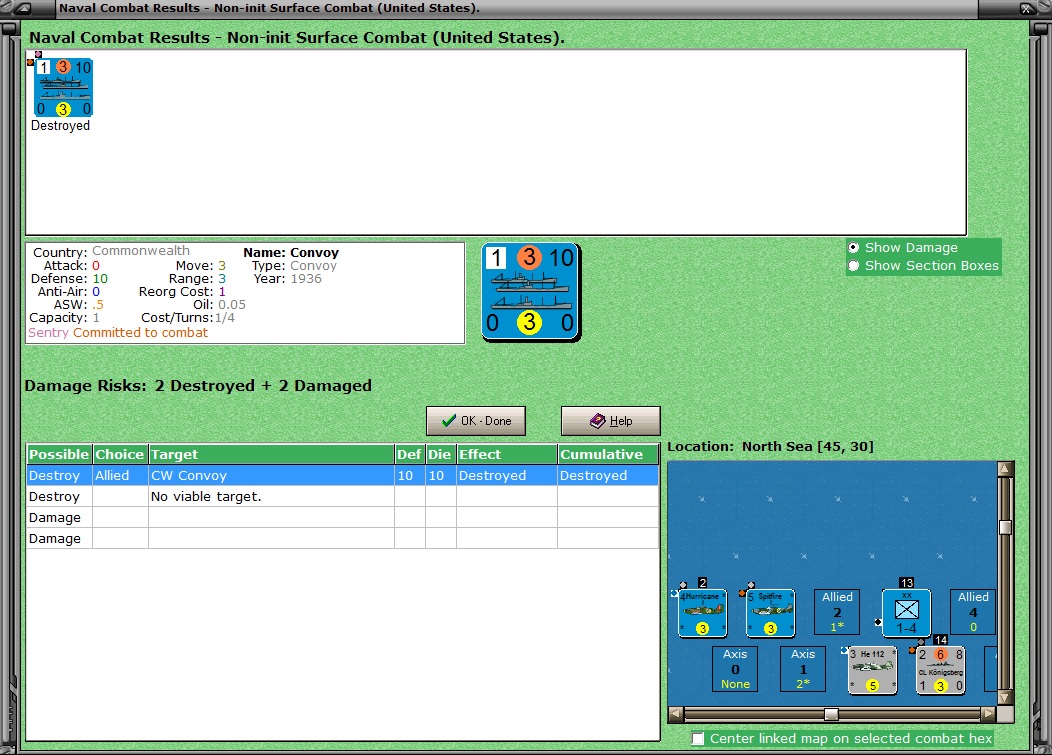Click the 'Committed to combat' status text

point(141,333)
